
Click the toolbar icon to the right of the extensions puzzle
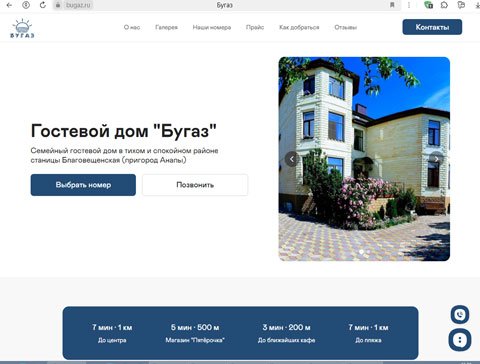pyautogui.click(x=461, y=5)
